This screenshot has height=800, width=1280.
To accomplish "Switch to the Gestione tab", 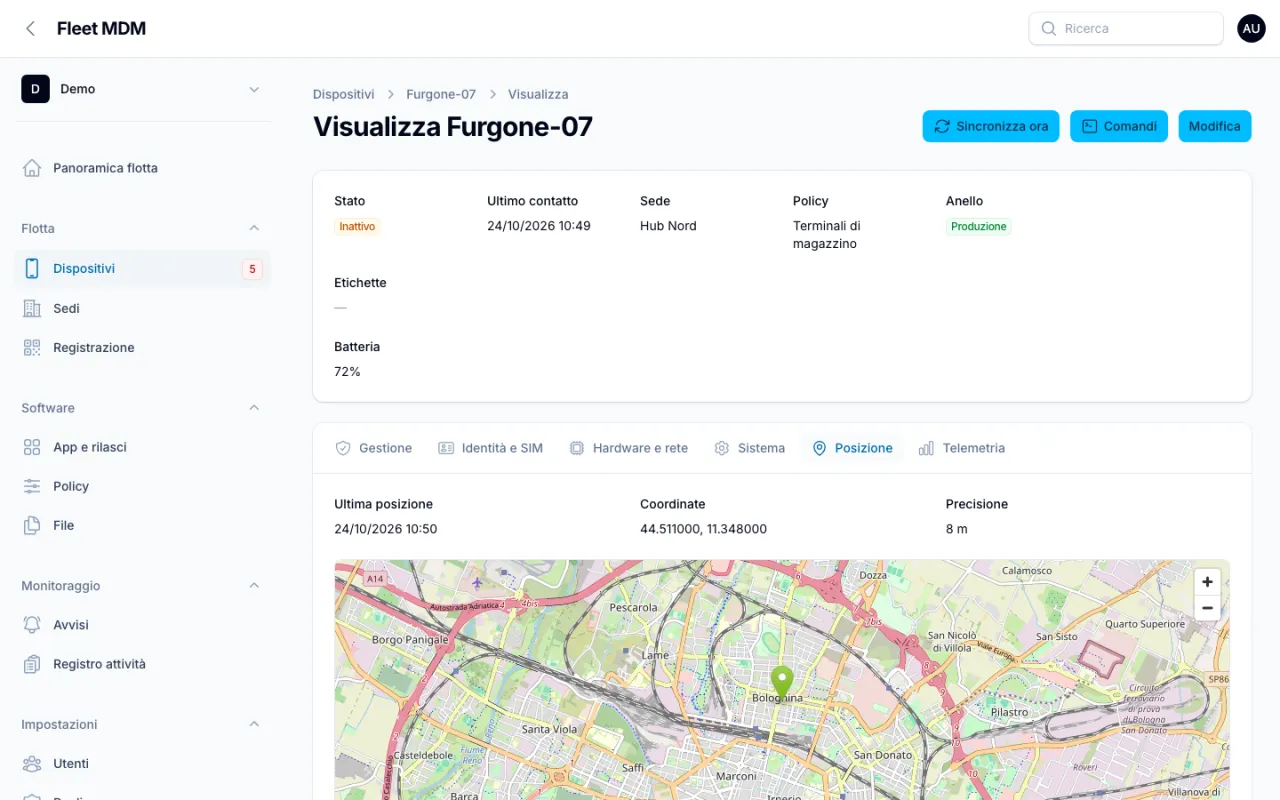I will [373, 448].
